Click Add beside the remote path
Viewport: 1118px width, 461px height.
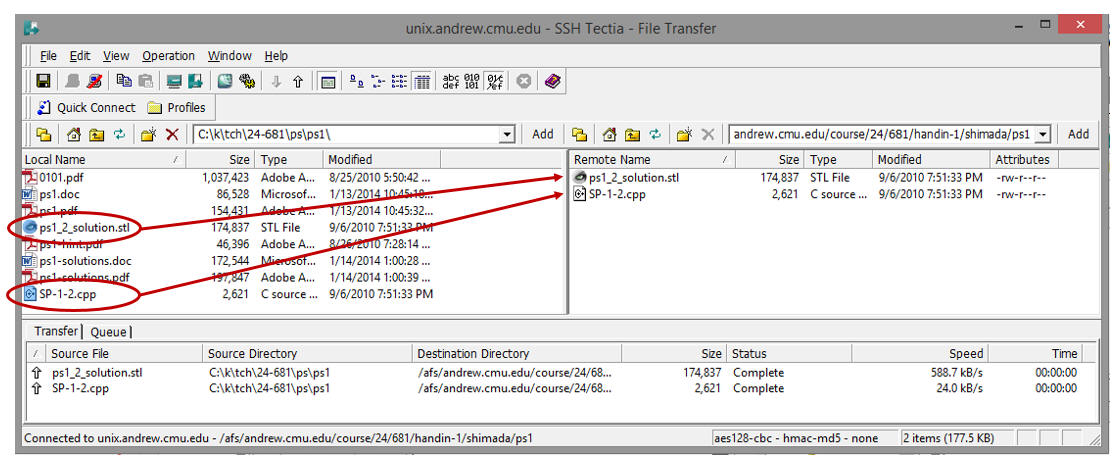(1078, 134)
